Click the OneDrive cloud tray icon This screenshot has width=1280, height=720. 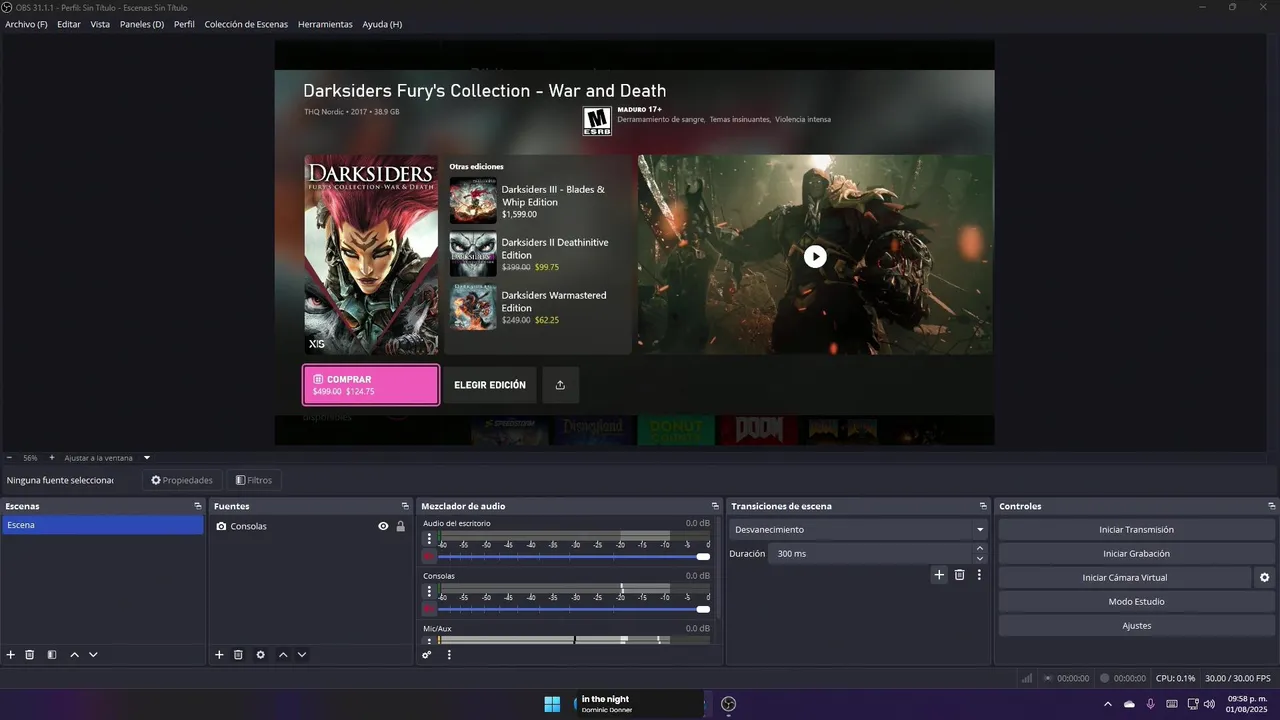click(1129, 704)
